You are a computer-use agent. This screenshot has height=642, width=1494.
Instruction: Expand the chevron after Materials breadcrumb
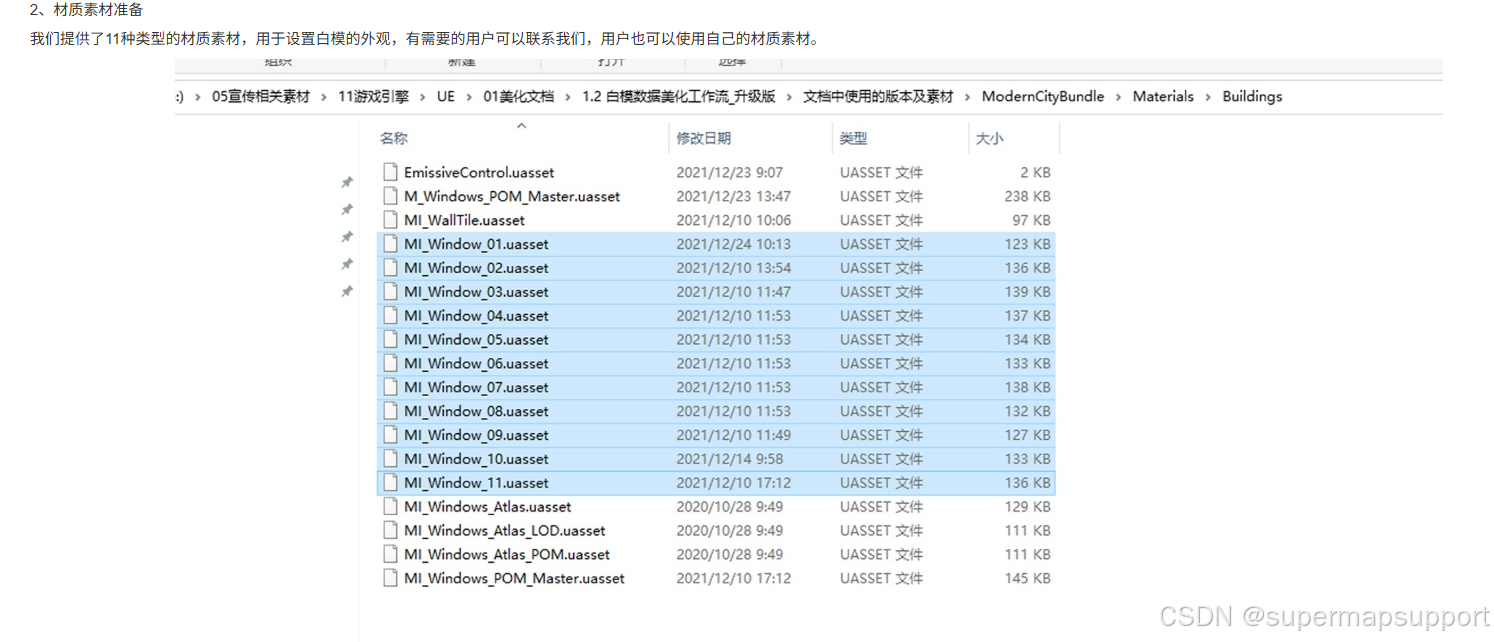click(x=1209, y=97)
